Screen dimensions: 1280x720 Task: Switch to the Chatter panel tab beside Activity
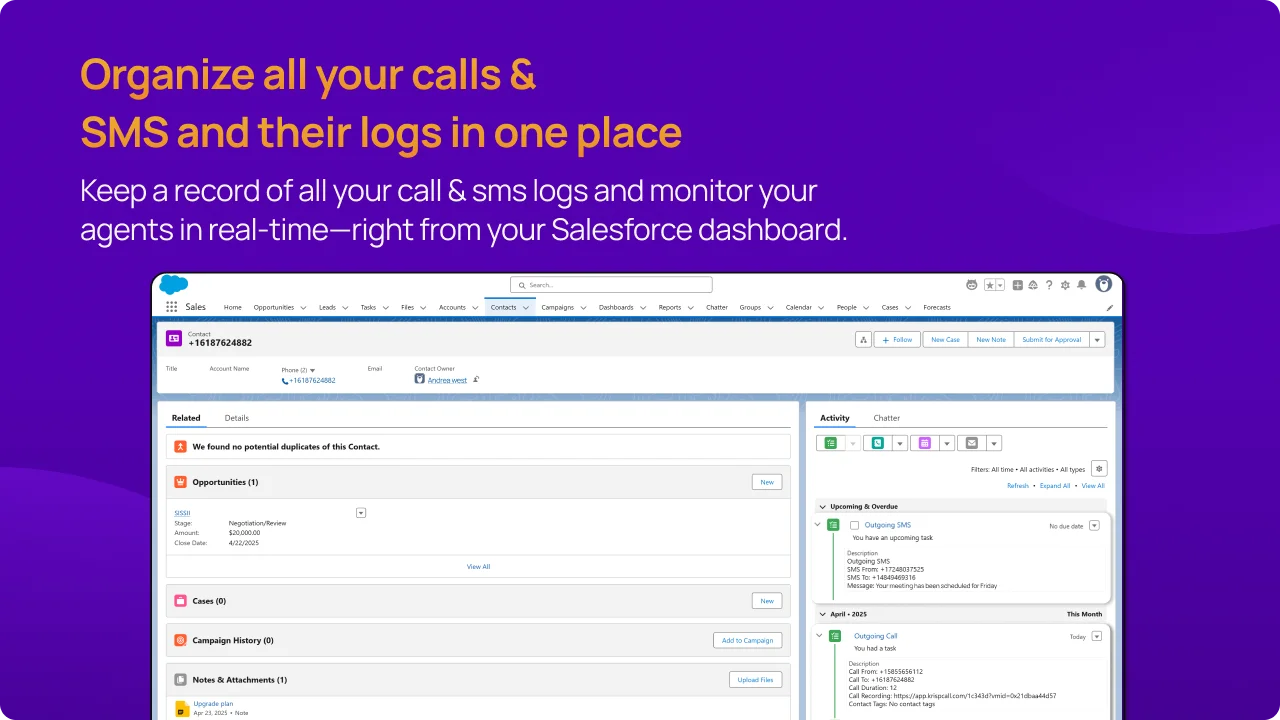tap(887, 418)
